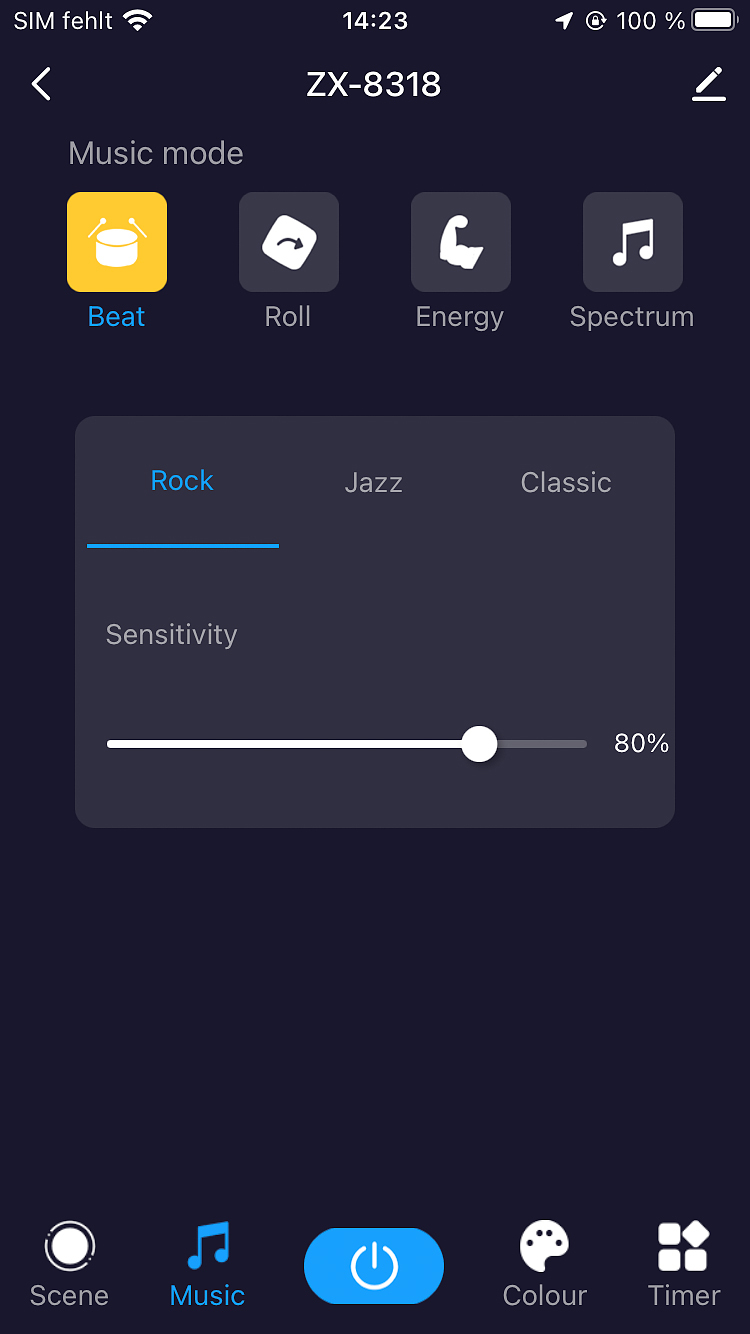Tap the battery indicator in status bar
The height and width of the screenshot is (1334, 750).
coord(714,20)
